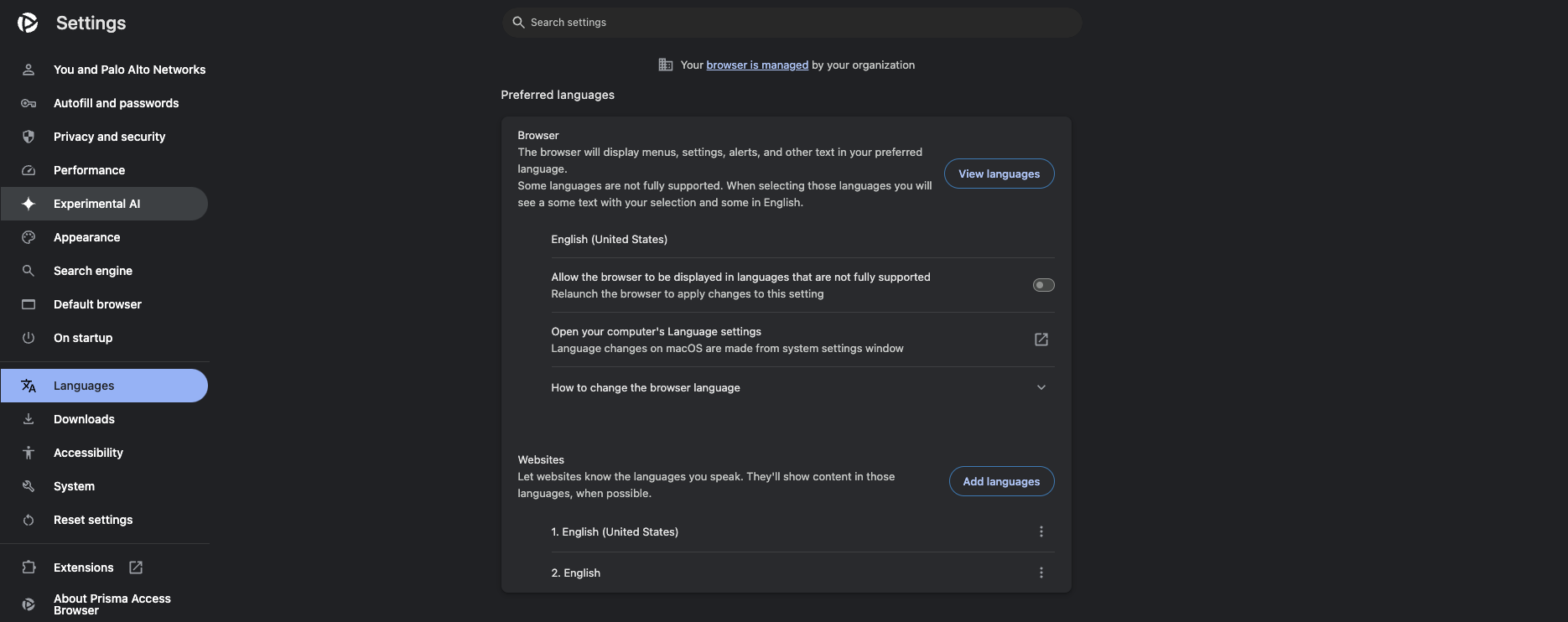Image resolution: width=1568 pixels, height=622 pixels.
Task: Open the browser is managed link
Action: tap(757, 65)
